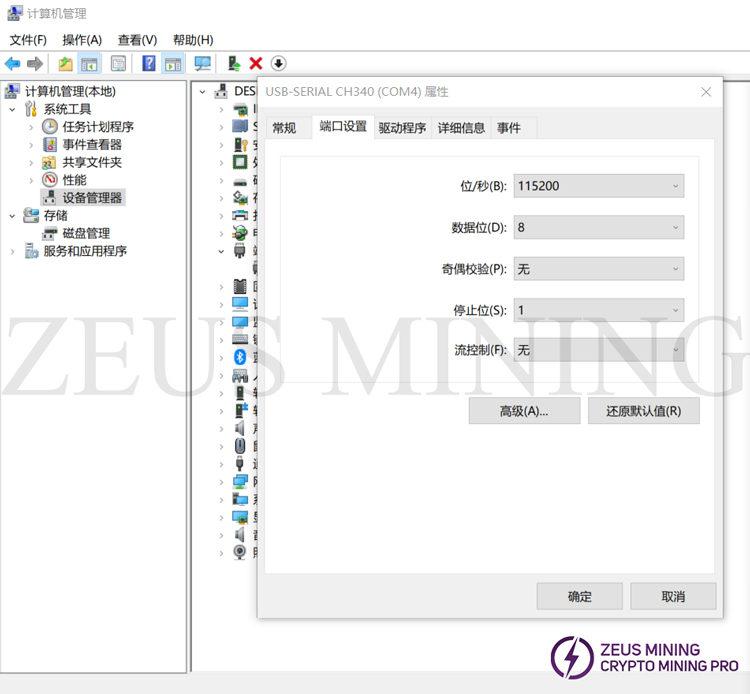Switch to the 详细信息 tab

tap(461, 128)
